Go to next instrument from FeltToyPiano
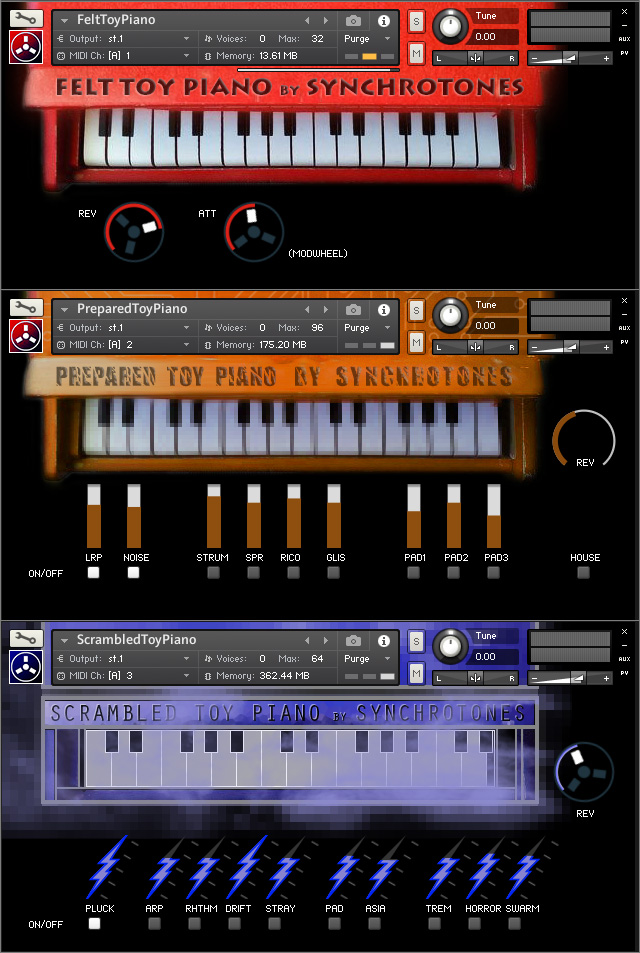 (326, 21)
